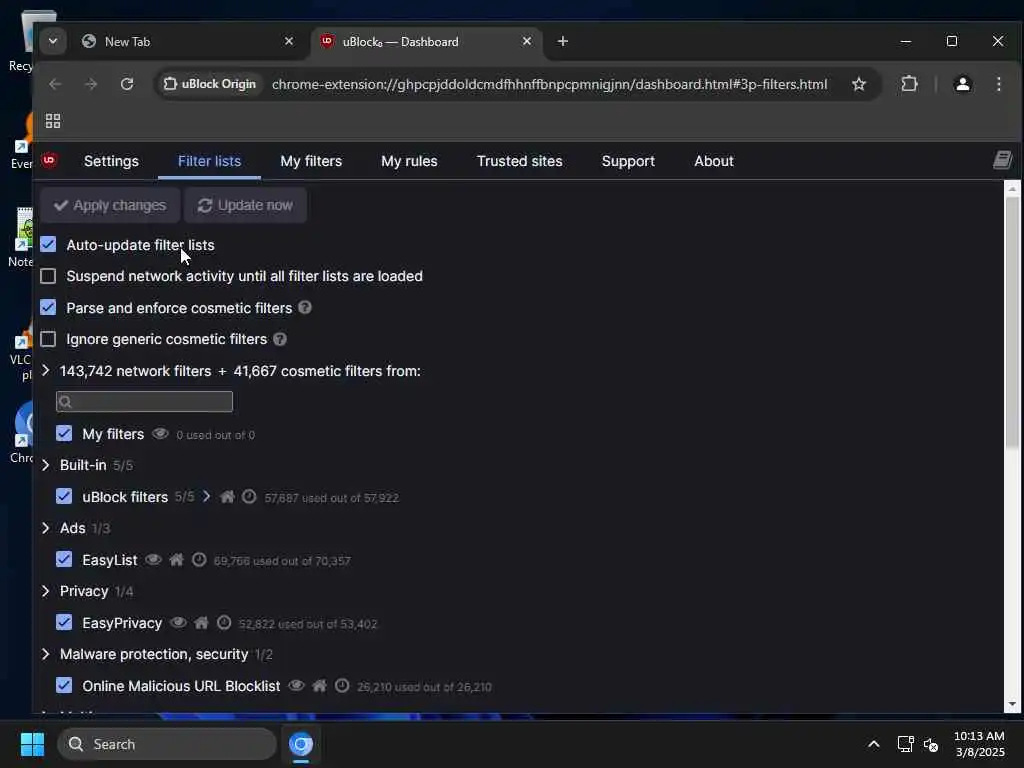This screenshot has width=1024, height=768.
Task: Open EasyPrivacy home page icon
Action: point(201,622)
